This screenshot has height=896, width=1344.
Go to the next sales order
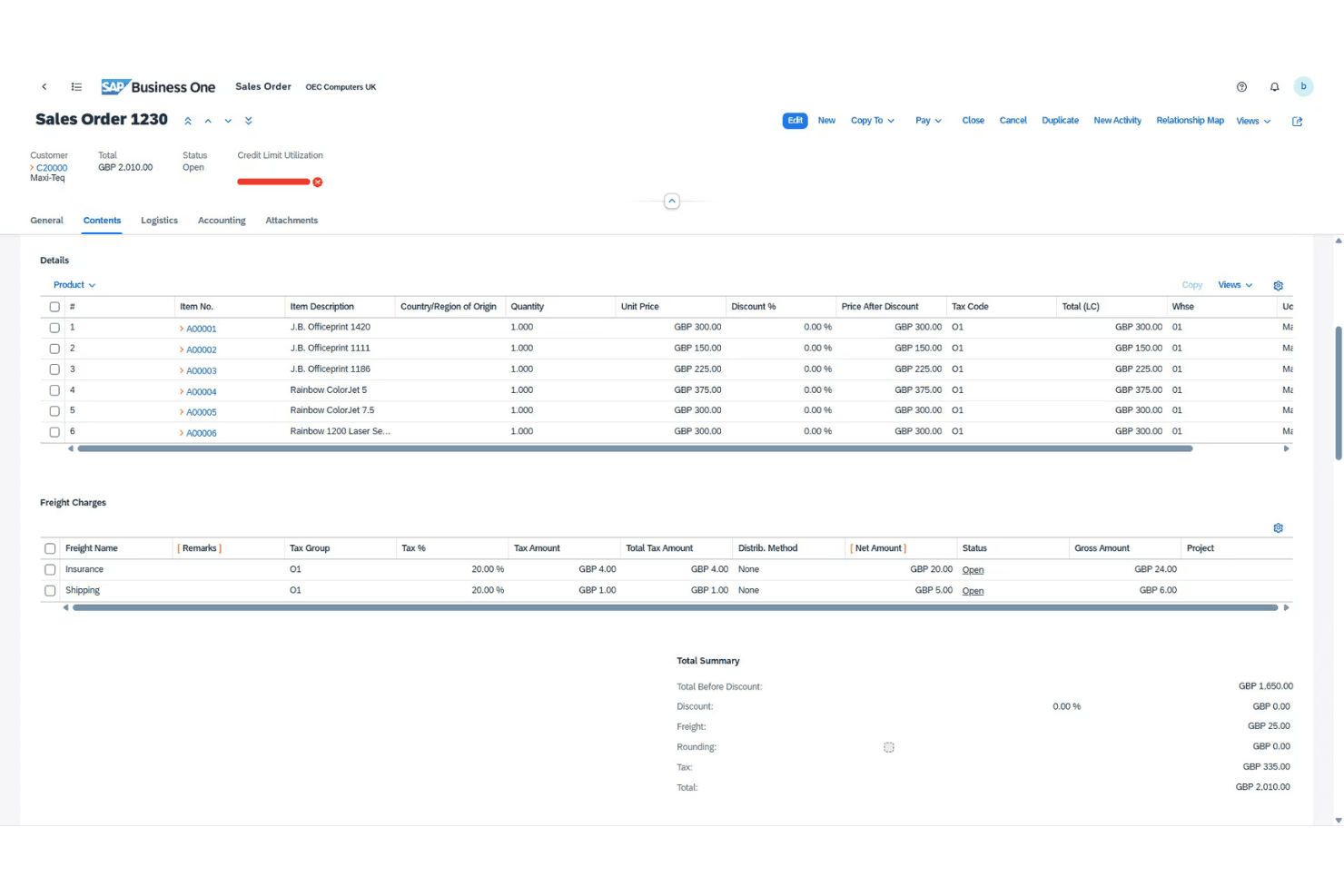228,121
